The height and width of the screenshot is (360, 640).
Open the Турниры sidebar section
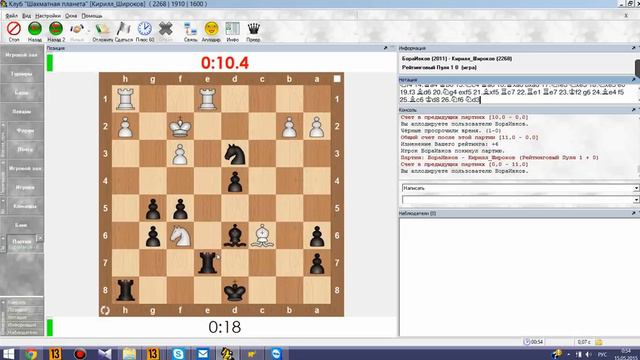pos(22,74)
